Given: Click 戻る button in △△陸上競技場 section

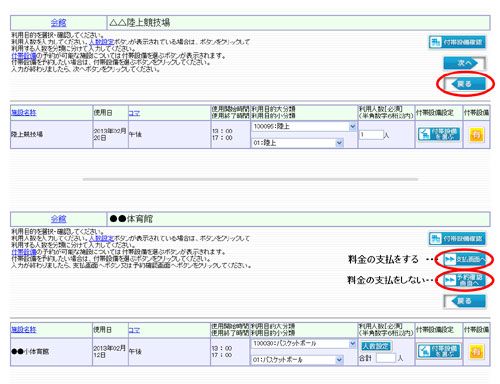Looking at the screenshot, I should pyautogui.click(x=464, y=84).
